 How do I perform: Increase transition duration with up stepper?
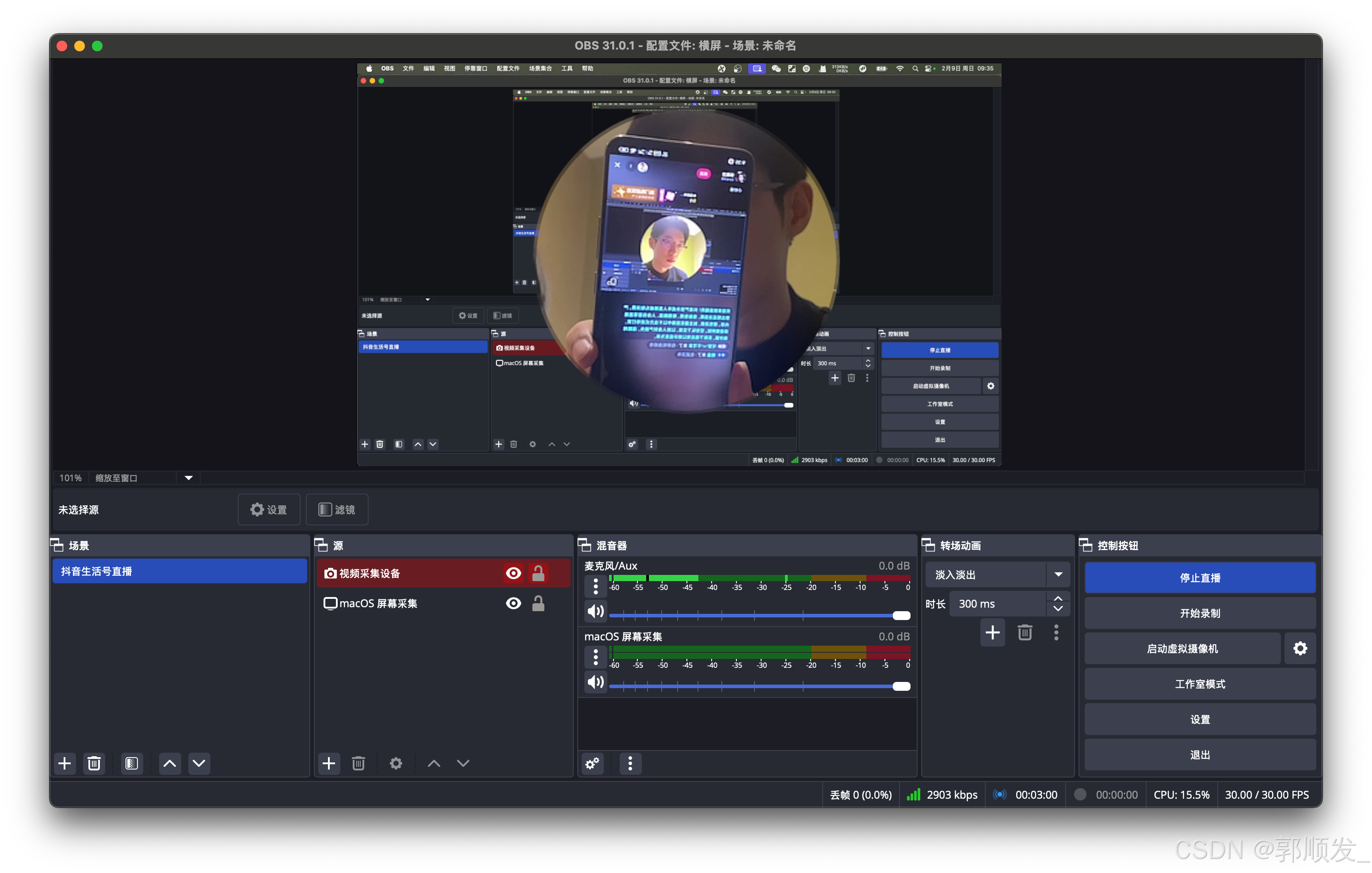[1058, 598]
